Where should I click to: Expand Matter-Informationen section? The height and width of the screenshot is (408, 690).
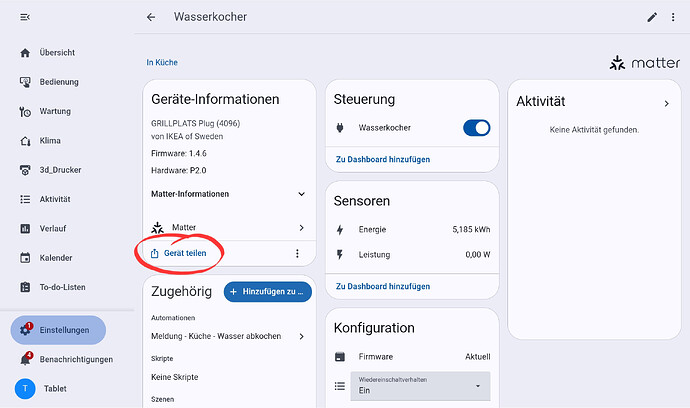coord(228,194)
